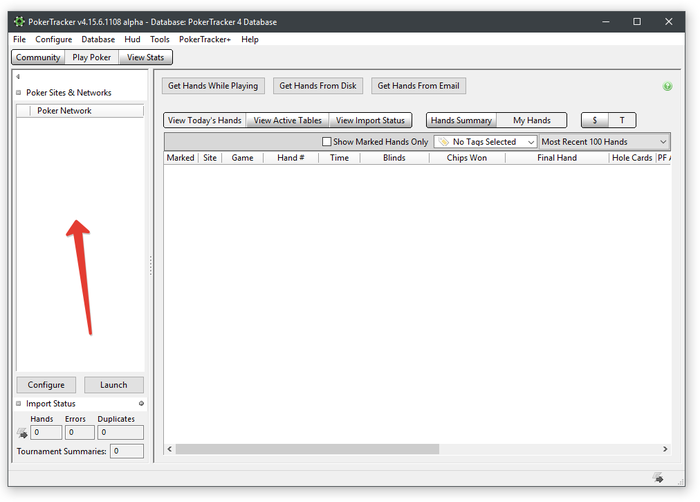
Task: Select View Today's Hands tab
Action: [204, 120]
